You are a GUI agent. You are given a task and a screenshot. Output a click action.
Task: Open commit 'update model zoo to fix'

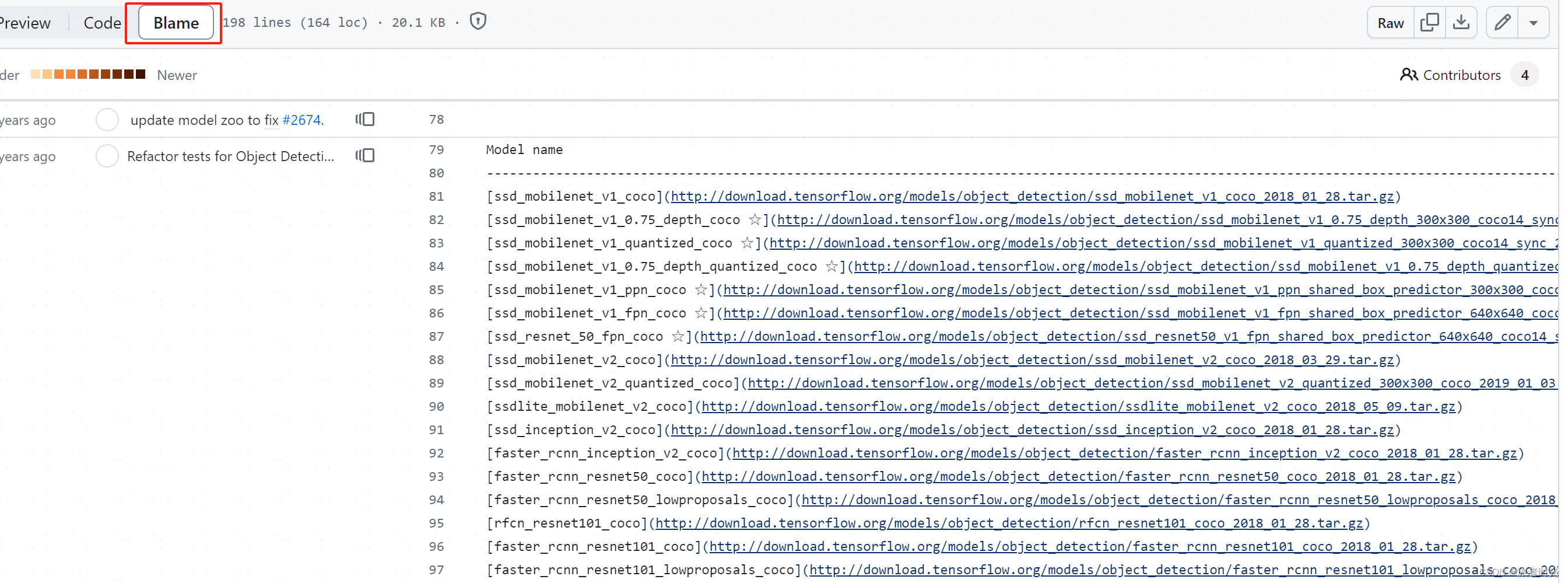point(204,120)
